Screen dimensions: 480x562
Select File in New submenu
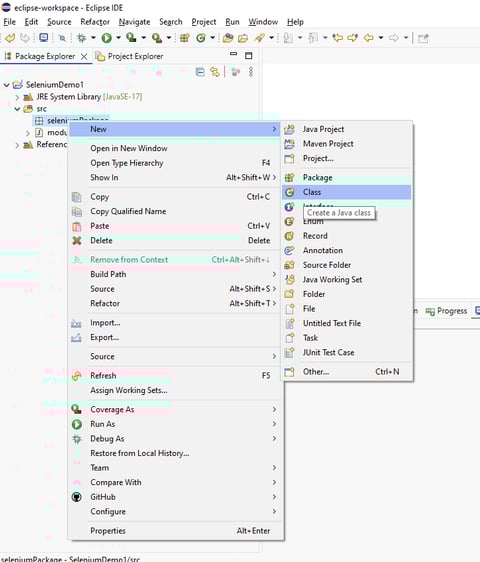(347, 309)
